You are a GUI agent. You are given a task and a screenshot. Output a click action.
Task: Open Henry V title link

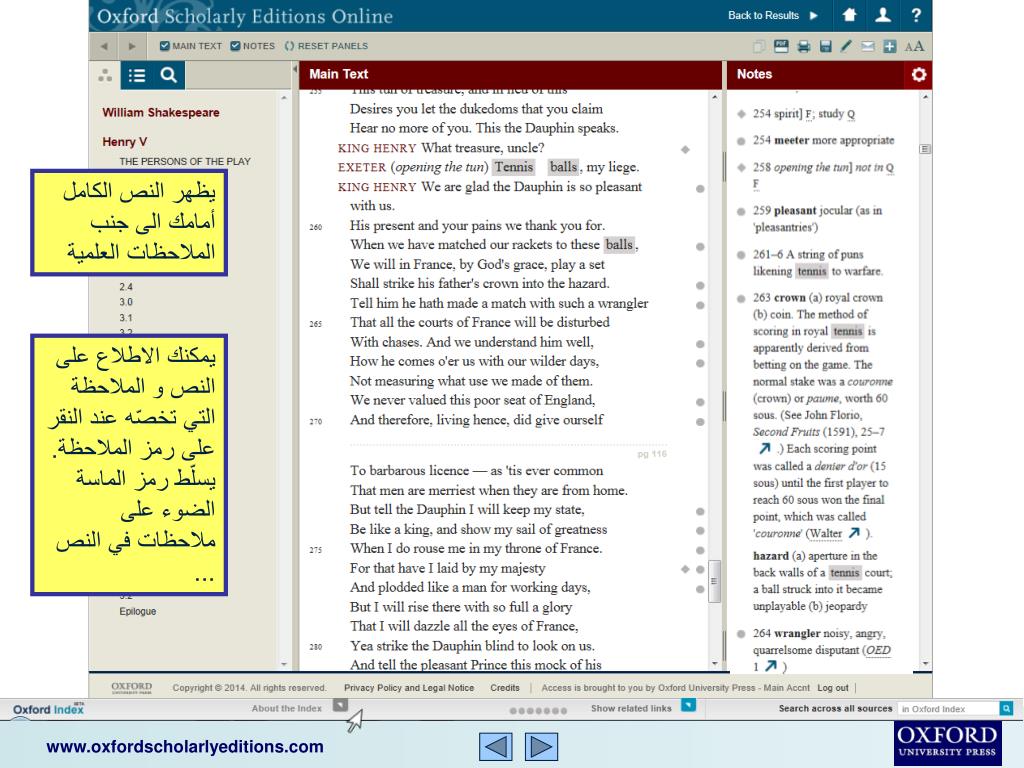125,142
